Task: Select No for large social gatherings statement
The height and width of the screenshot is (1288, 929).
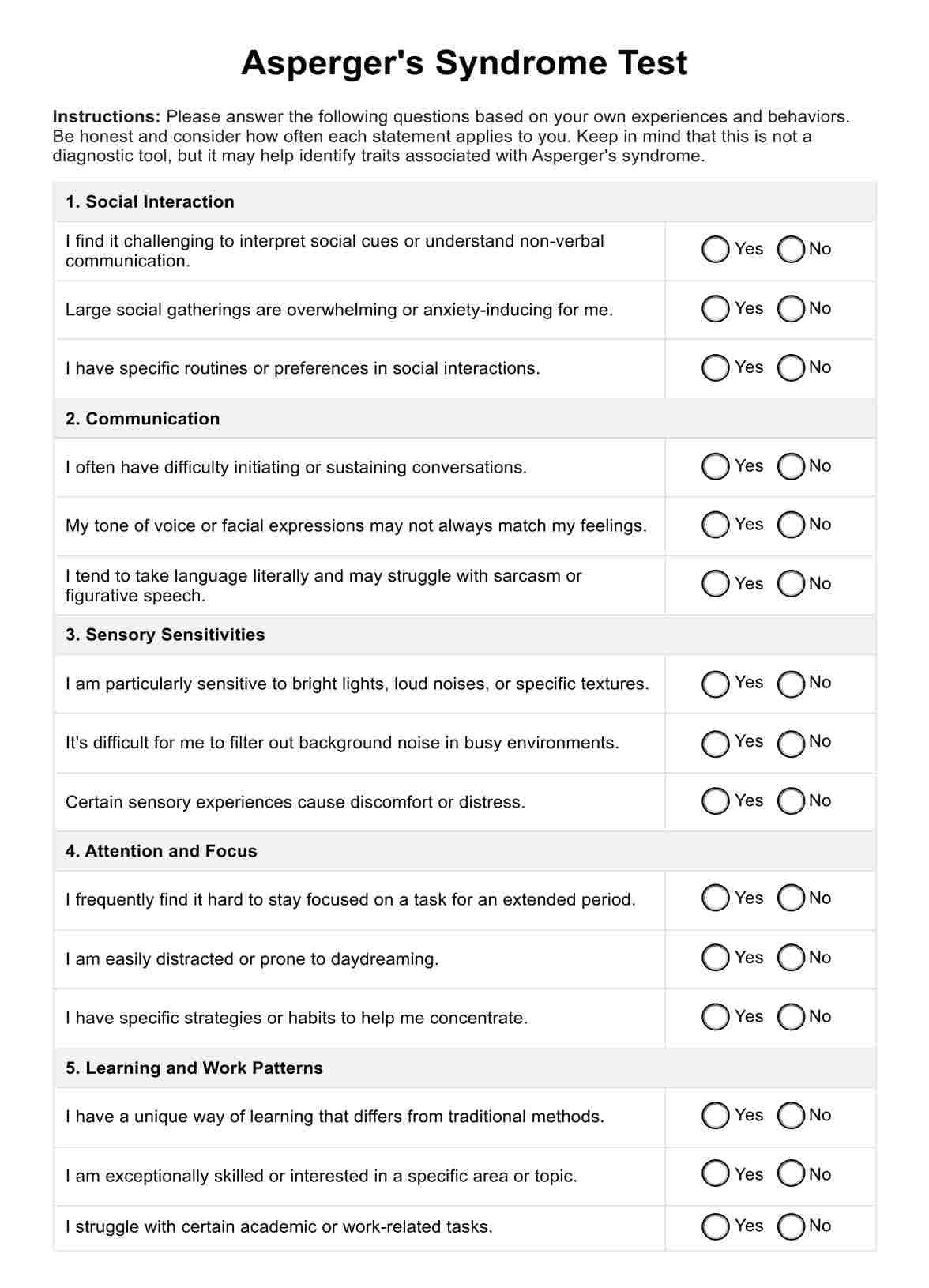Action: [x=791, y=309]
